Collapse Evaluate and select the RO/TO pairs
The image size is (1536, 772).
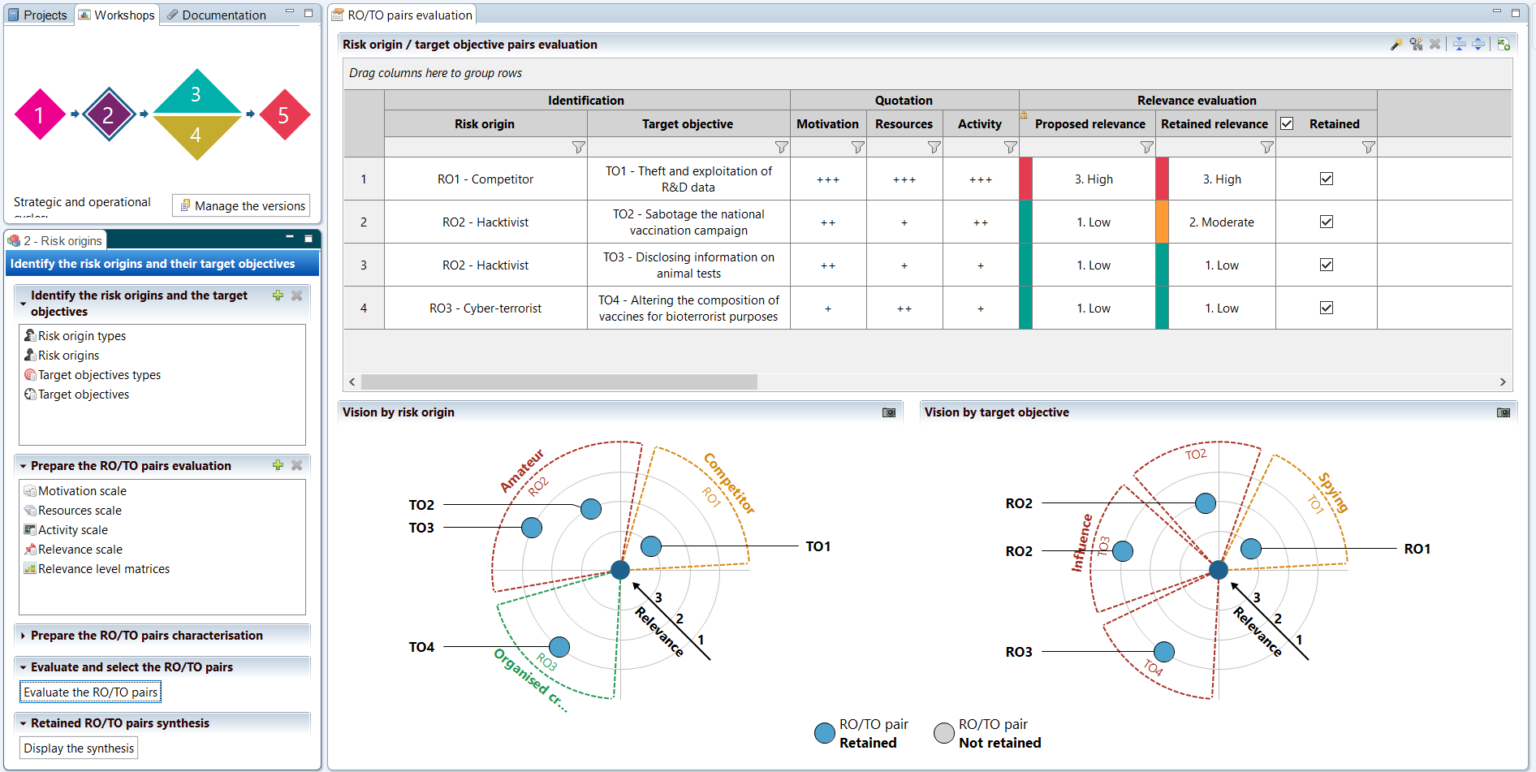point(23,668)
